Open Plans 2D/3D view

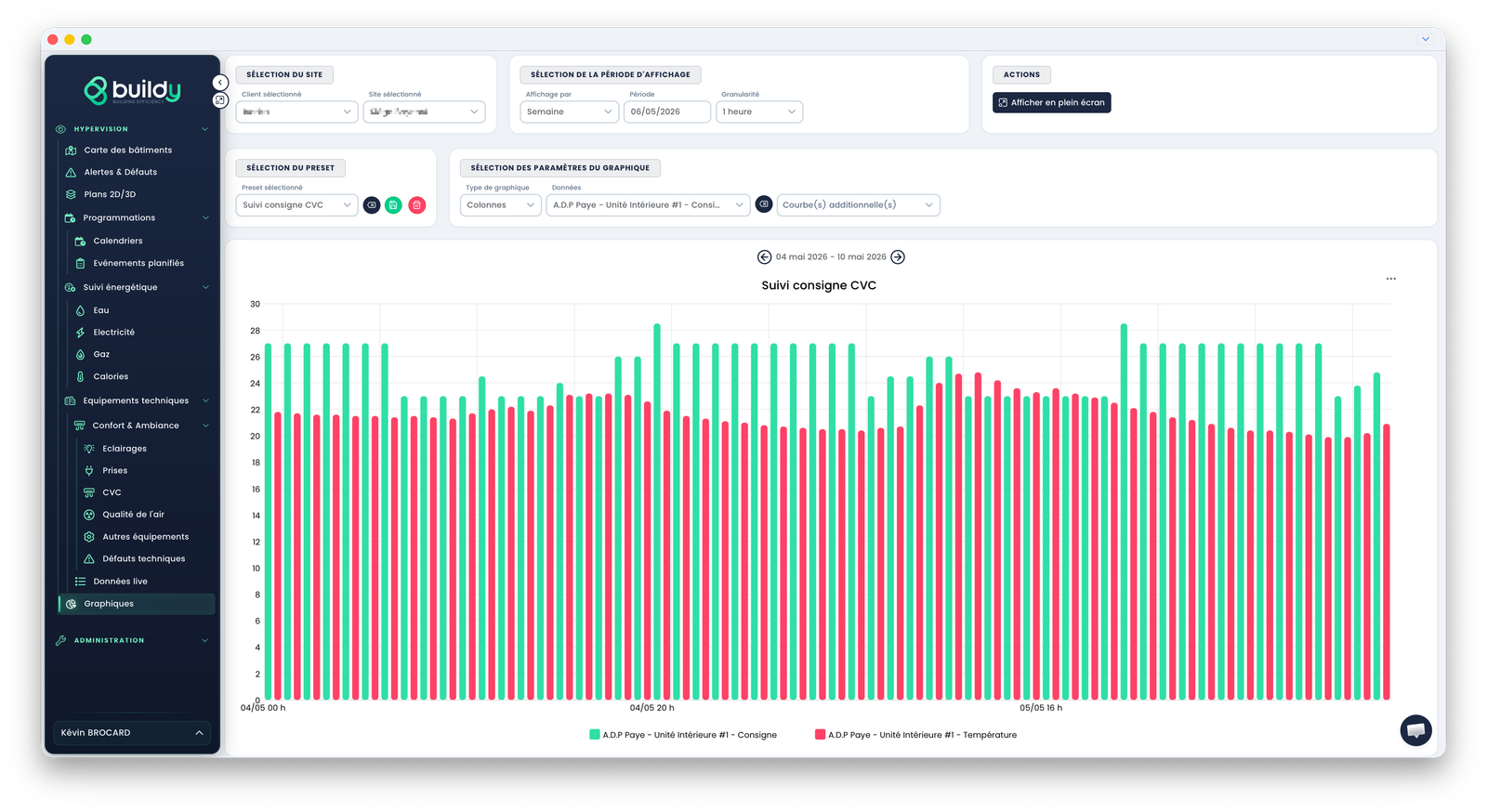click(x=110, y=194)
